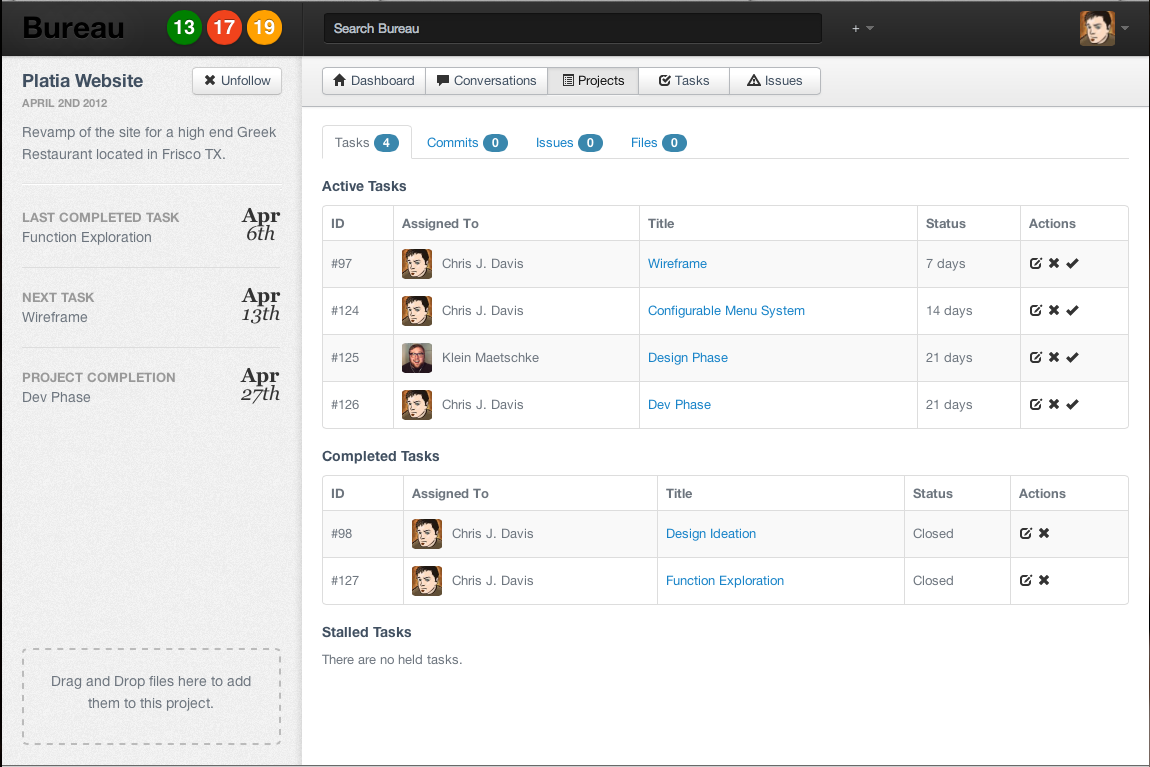Delete the Dev Phase task
The width and height of the screenshot is (1150, 767).
[x=1054, y=404]
